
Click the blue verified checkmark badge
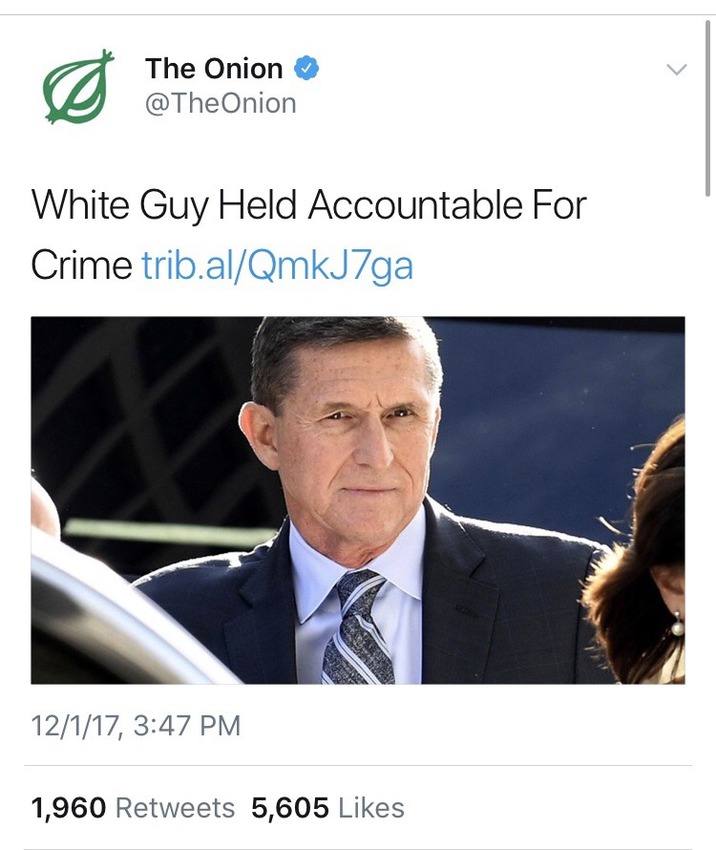pos(307,69)
